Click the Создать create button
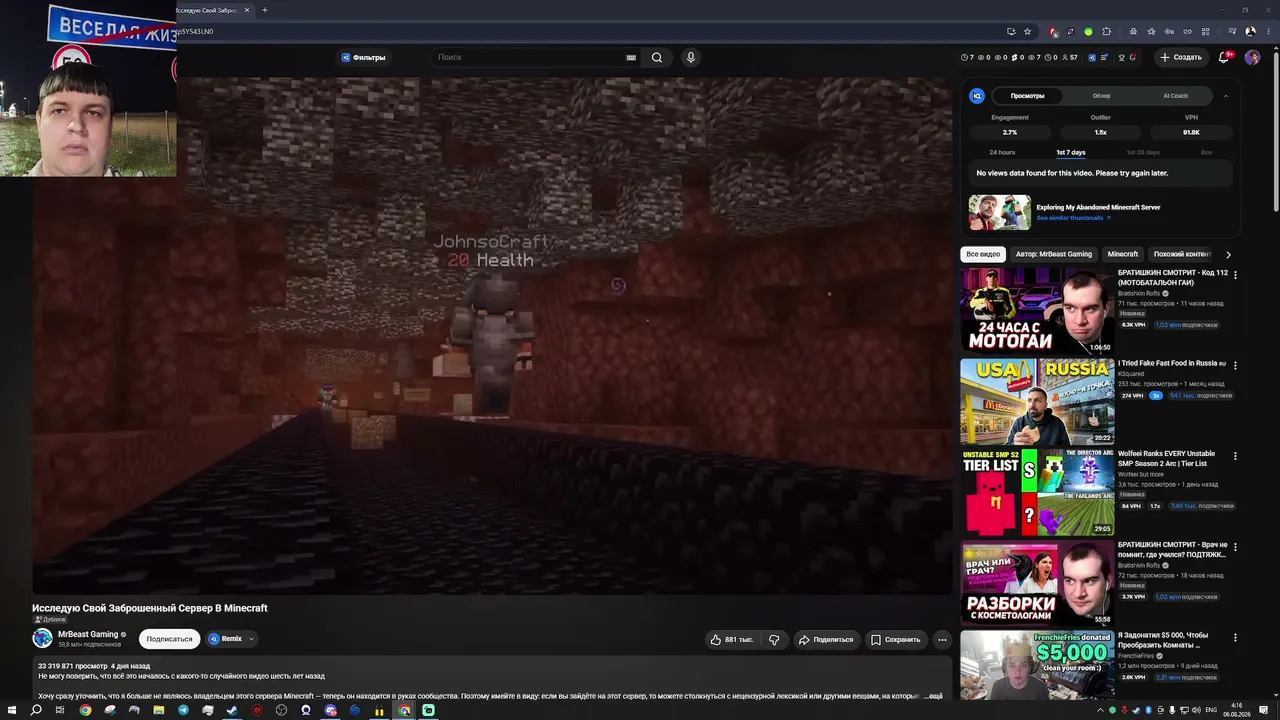This screenshot has width=1280, height=720. (x=1180, y=58)
